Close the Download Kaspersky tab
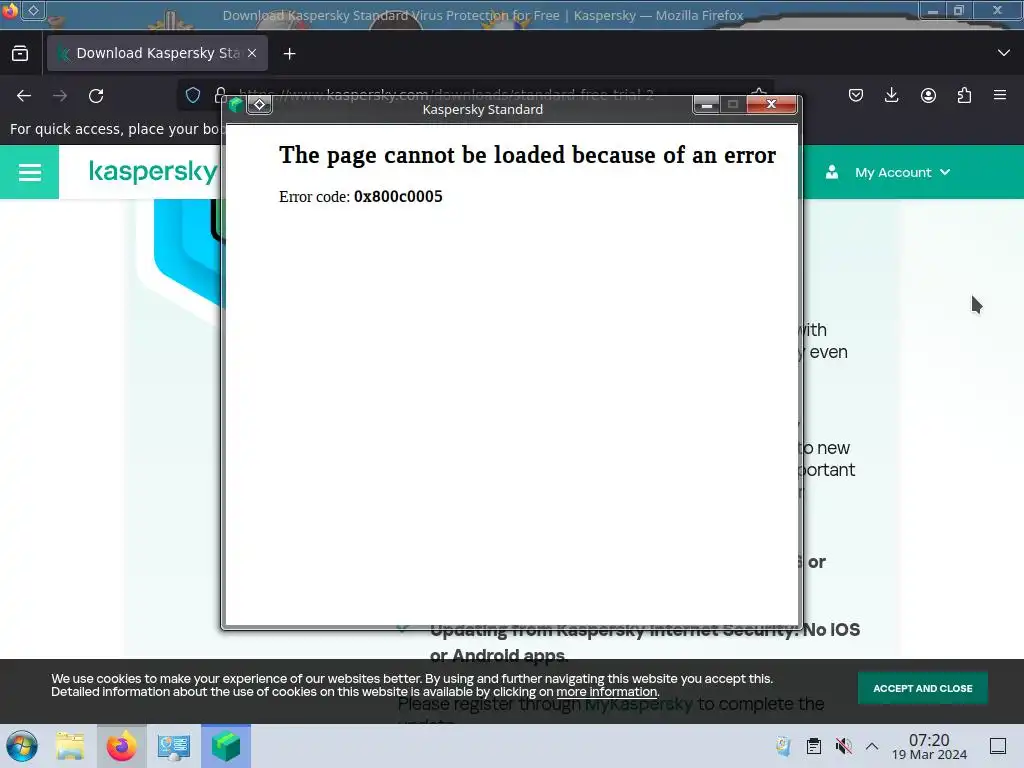 click(x=252, y=54)
